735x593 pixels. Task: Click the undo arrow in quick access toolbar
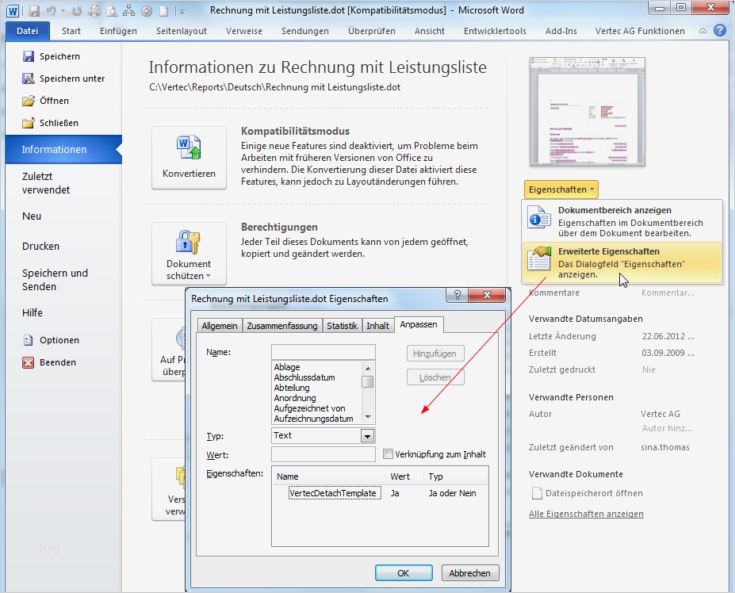coord(51,11)
